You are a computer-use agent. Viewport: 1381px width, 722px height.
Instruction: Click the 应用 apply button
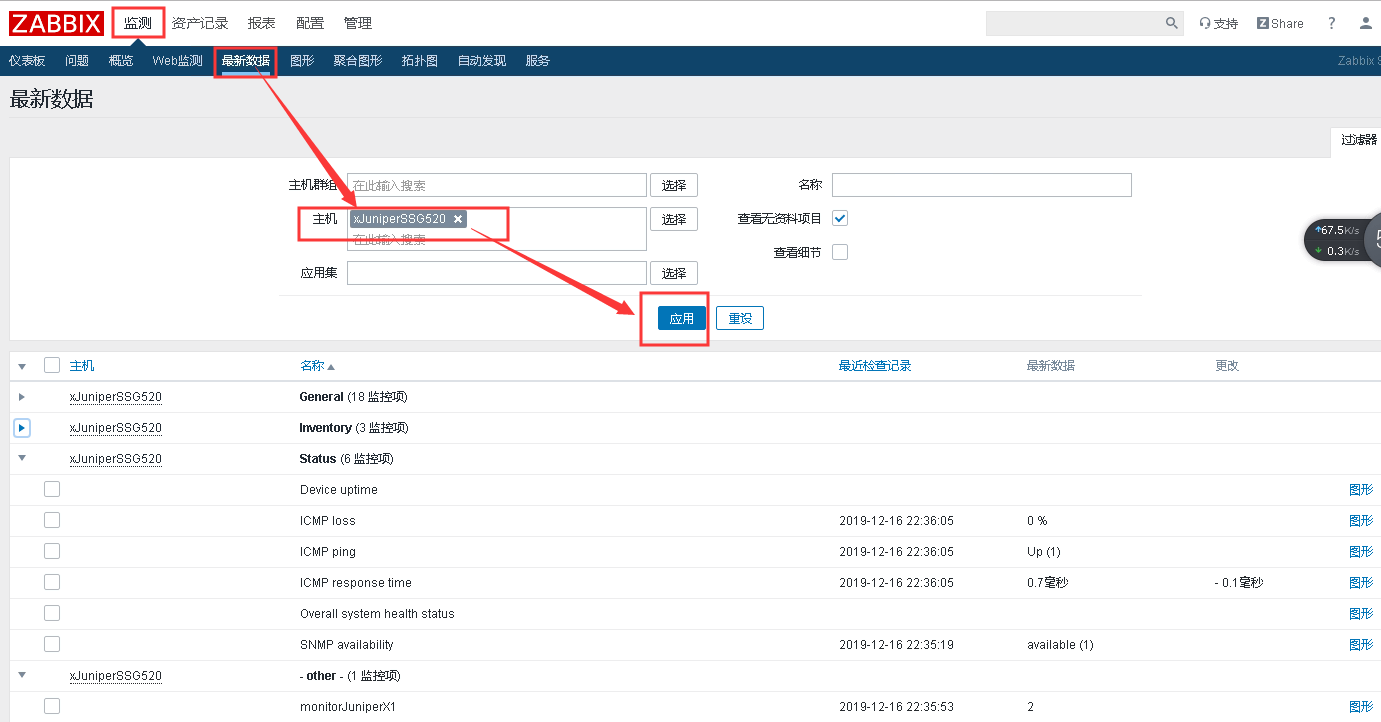[680, 317]
